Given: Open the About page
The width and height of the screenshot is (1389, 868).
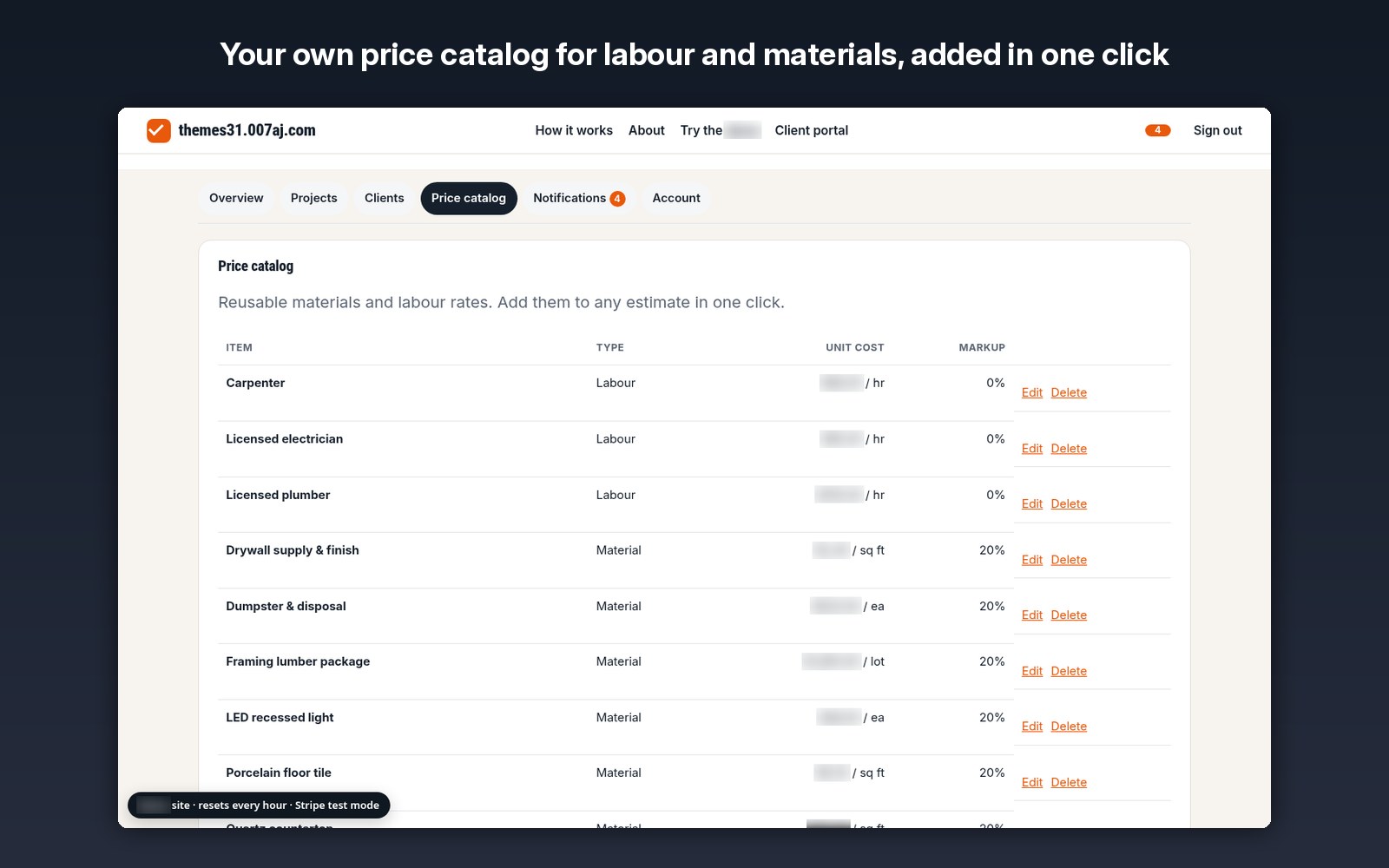Looking at the screenshot, I should click(647, 130).
